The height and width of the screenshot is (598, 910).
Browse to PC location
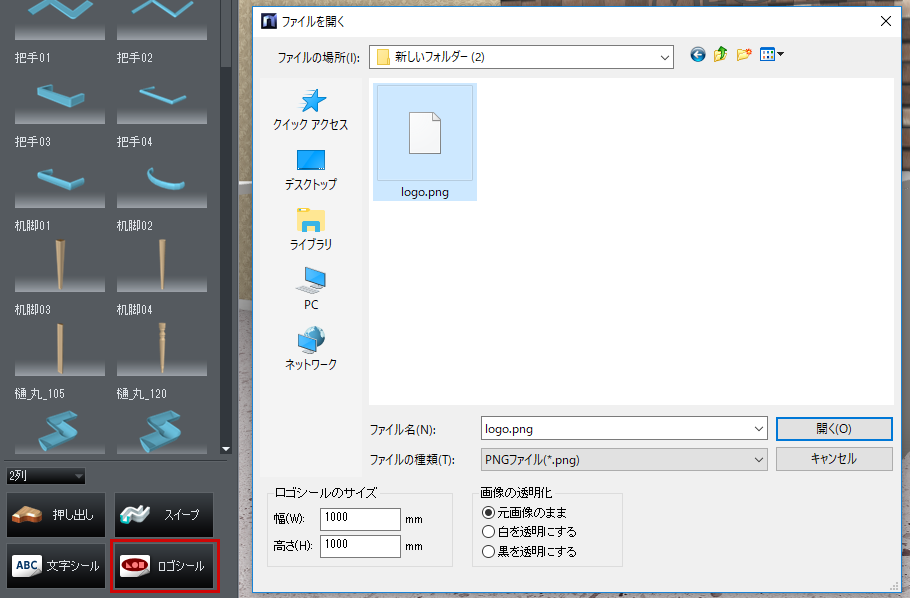(x=311, y=289)
